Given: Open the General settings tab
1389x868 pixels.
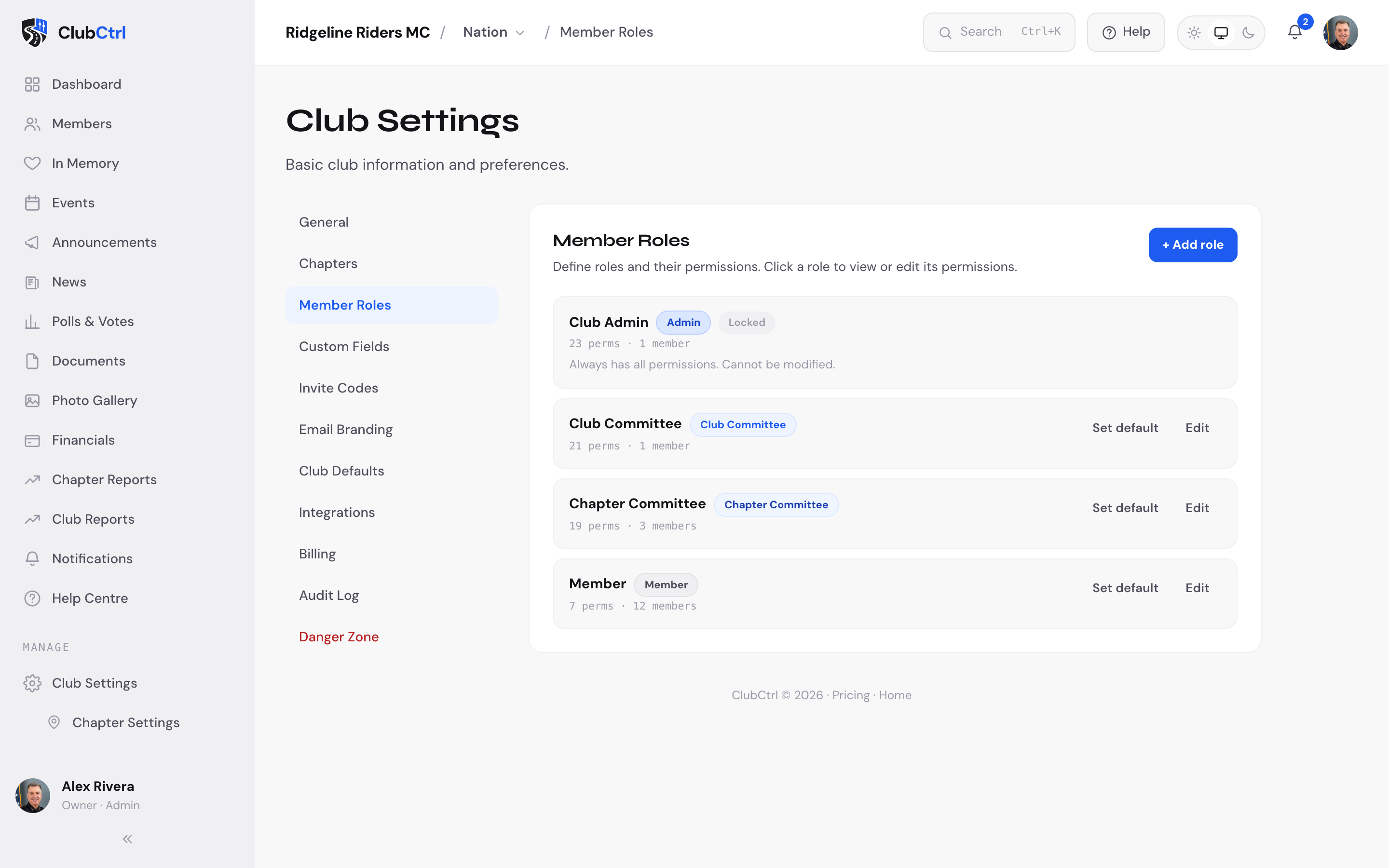Looking at the screenshot, I should (x=392, y=222).
